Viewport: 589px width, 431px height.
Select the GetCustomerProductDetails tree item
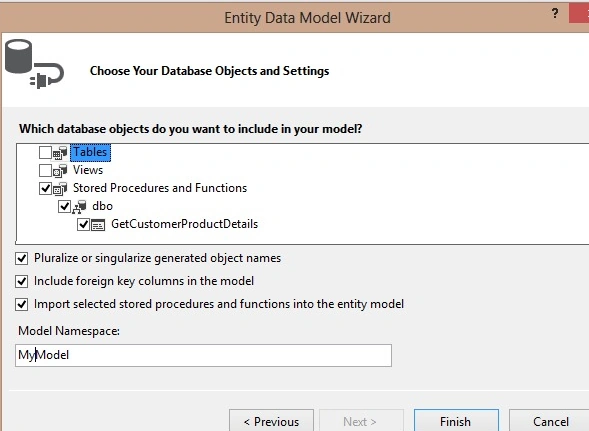point(184,224)
